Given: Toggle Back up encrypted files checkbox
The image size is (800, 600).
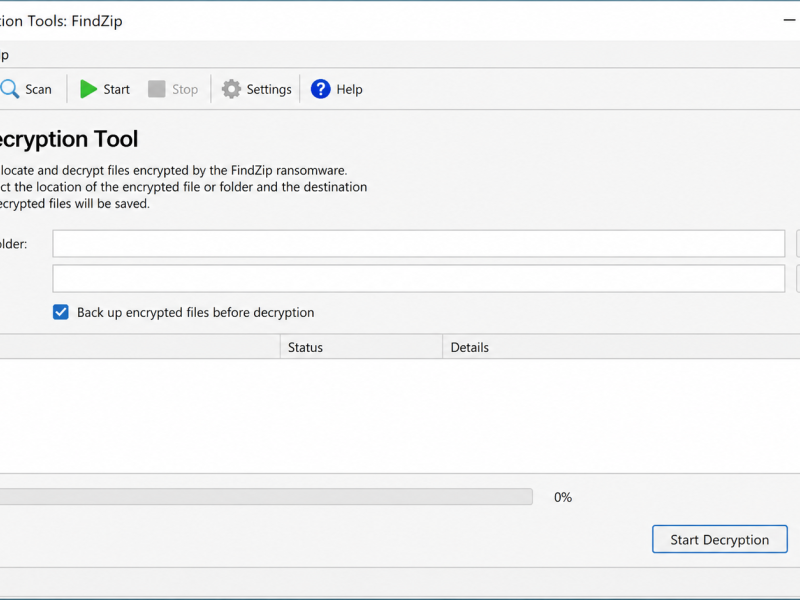Looking at the screenshot, I should (61, 312).
